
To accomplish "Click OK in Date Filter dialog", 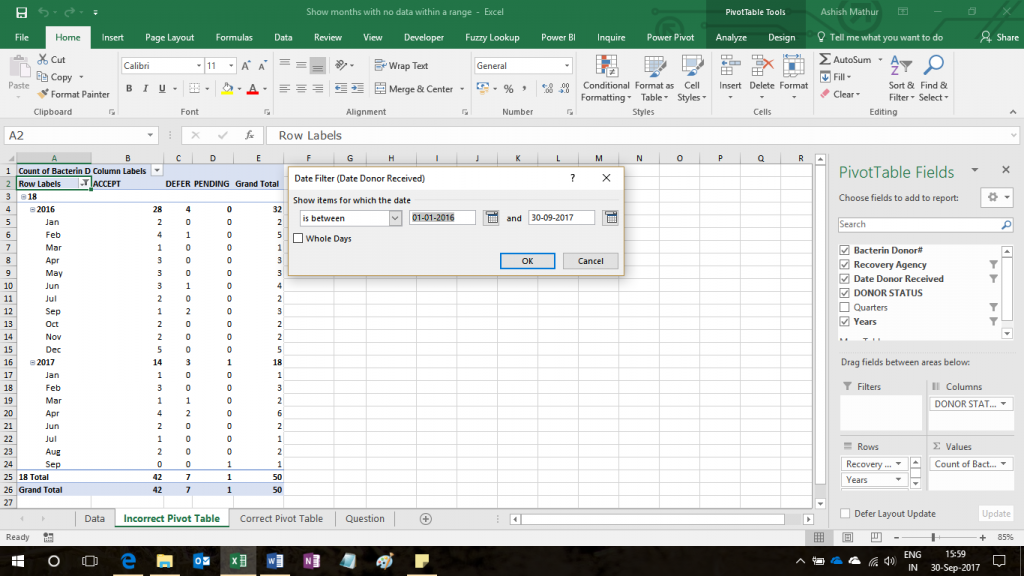I will 527,261.
